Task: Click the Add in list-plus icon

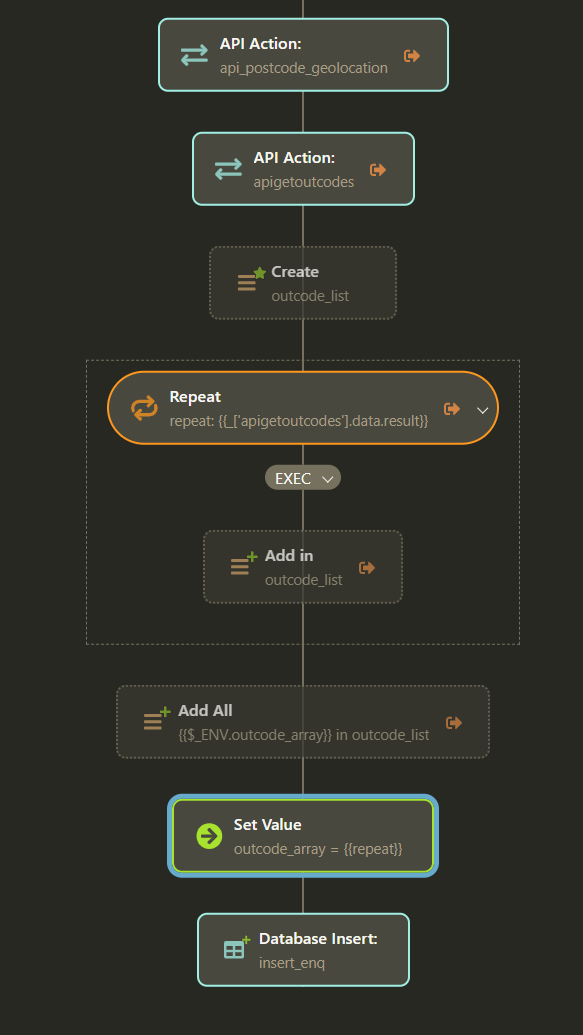Action: (244, 563)
